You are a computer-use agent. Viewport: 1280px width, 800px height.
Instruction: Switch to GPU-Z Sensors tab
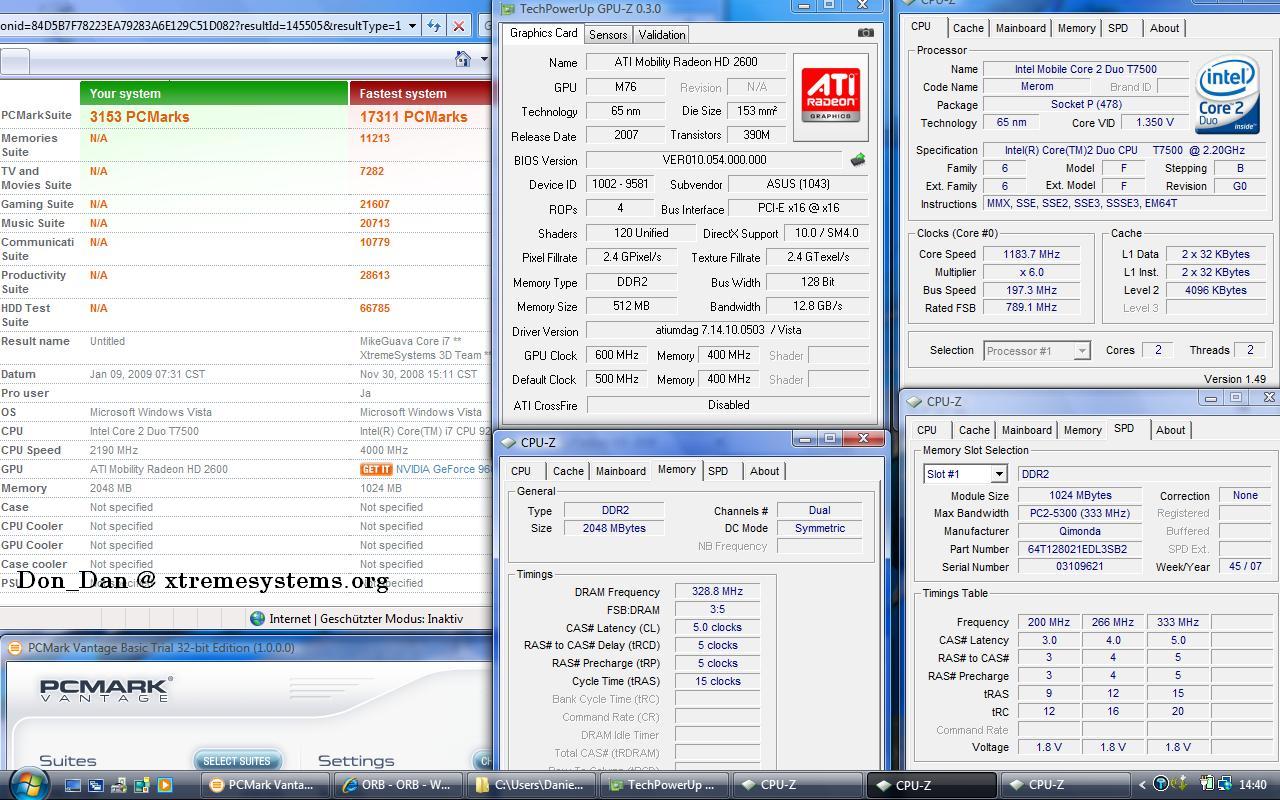click(608, 34)
